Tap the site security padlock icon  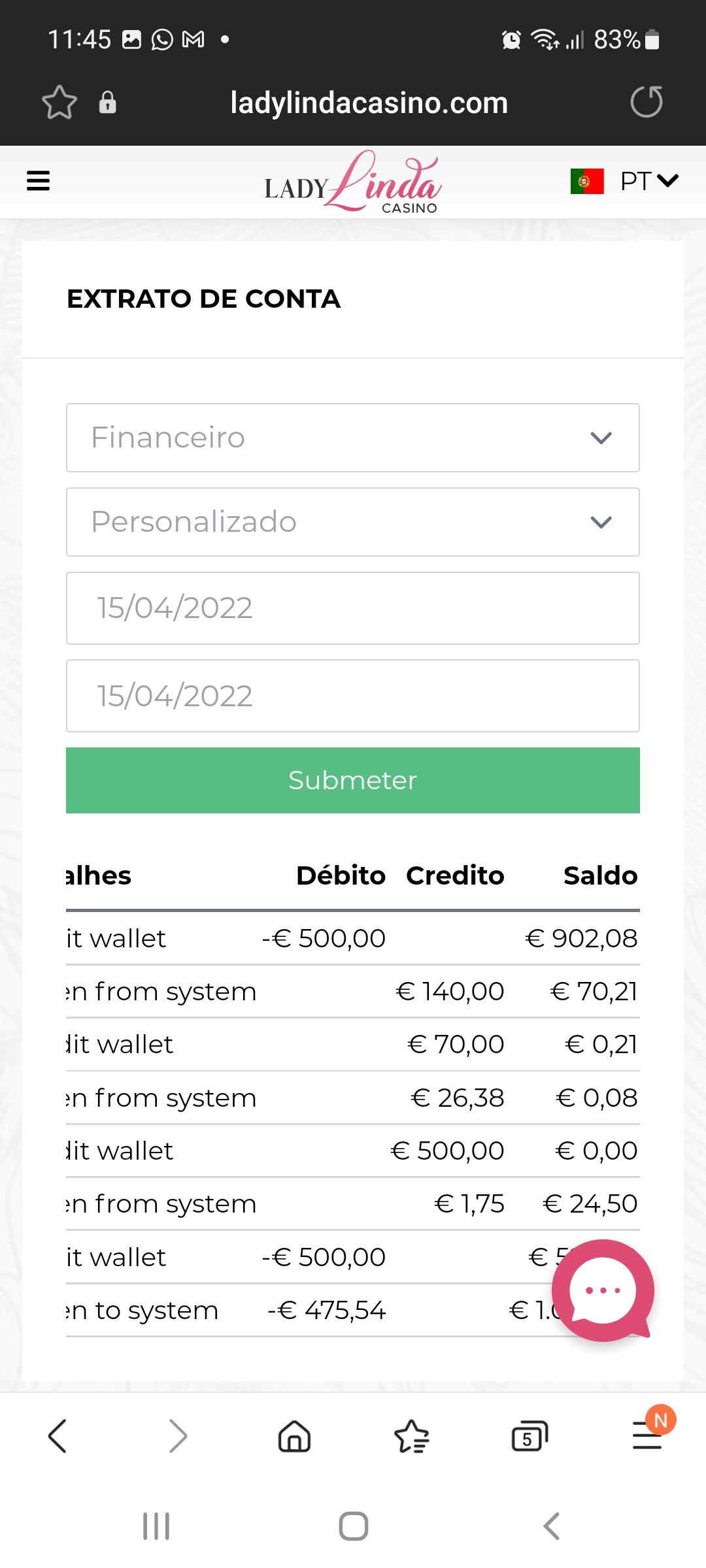(108, 103)
